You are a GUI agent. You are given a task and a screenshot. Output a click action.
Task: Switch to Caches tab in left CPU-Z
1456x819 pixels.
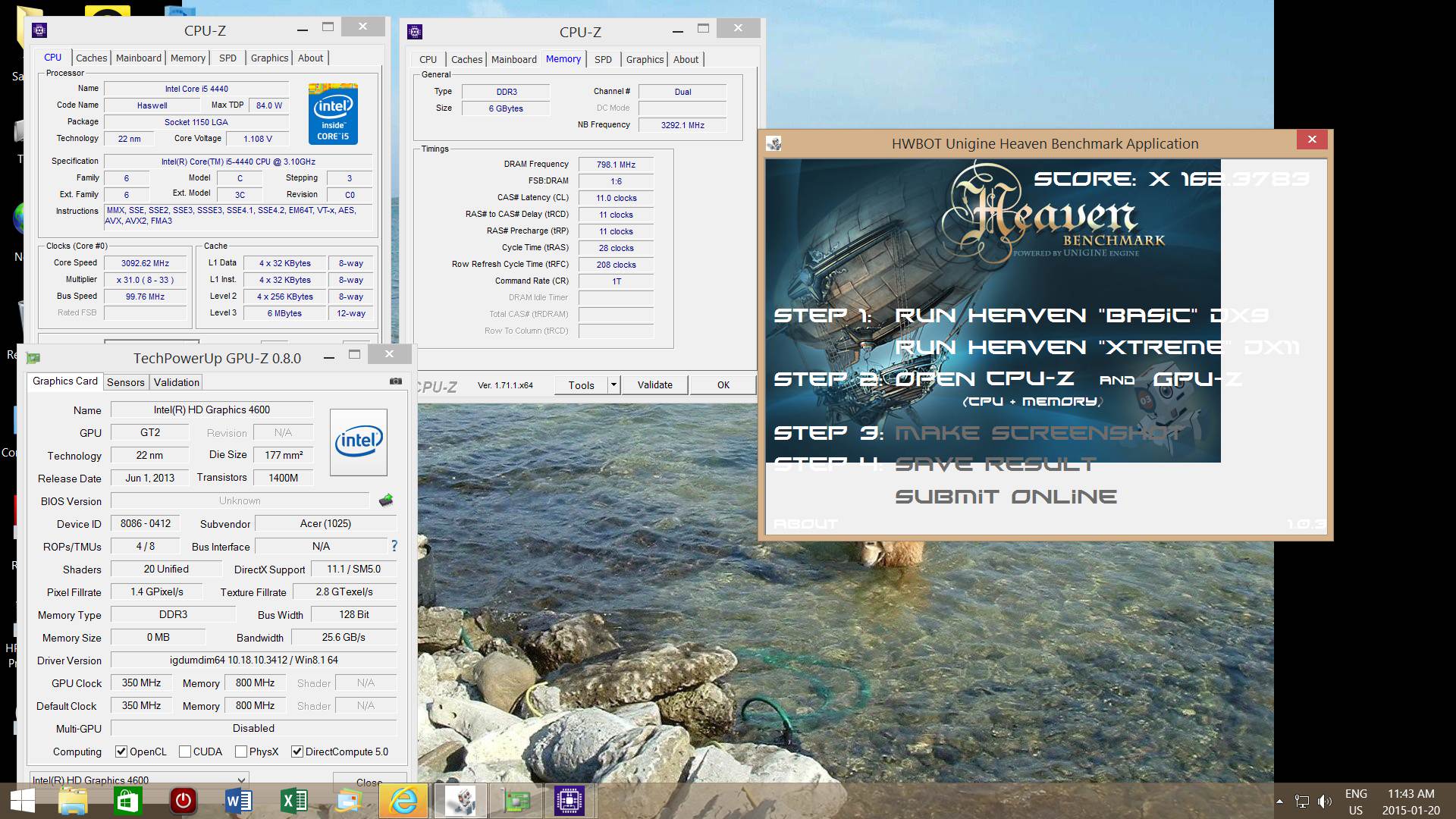(91, 58)
